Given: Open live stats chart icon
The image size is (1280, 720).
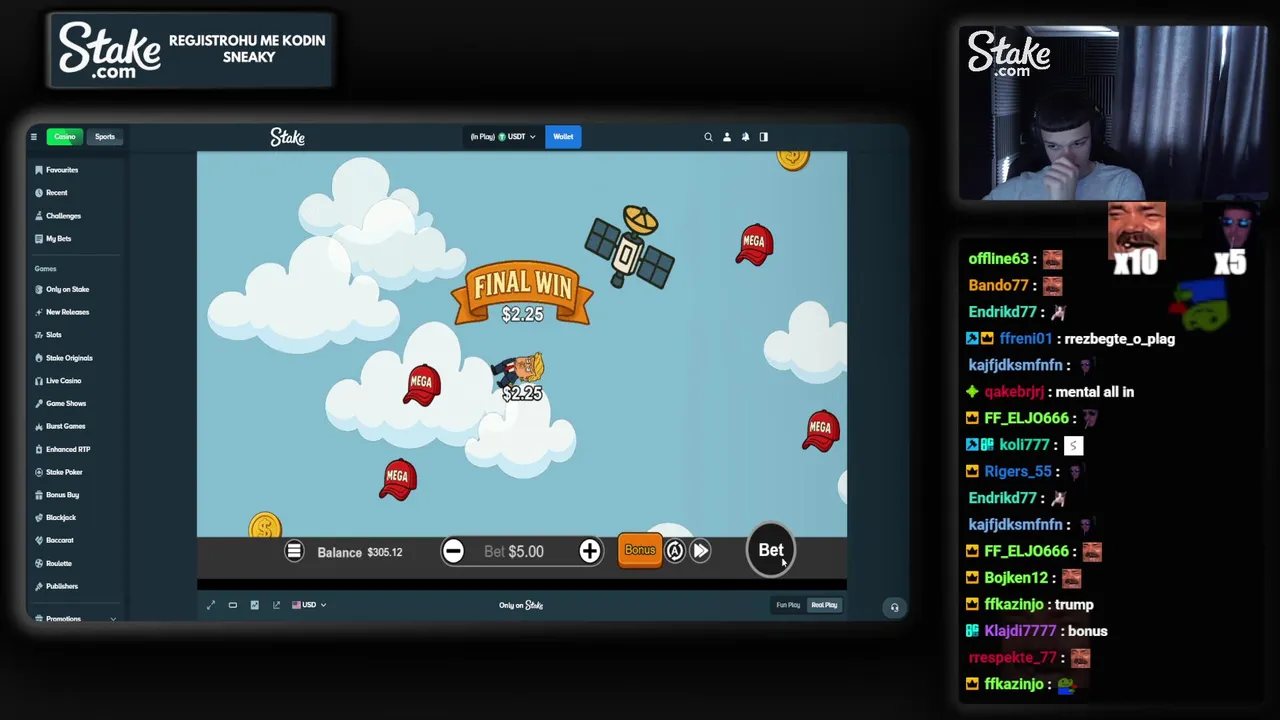Looking at the screenshot, I should pos(255,605).
